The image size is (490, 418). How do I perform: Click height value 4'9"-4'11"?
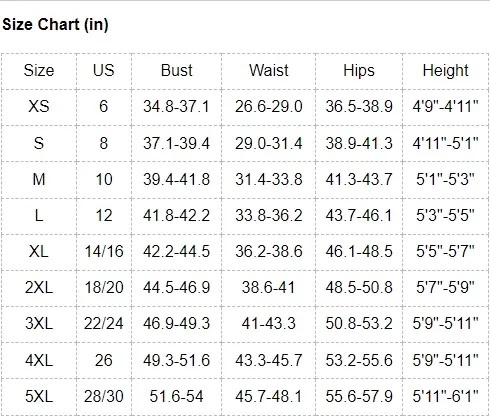tap(446, 107)
